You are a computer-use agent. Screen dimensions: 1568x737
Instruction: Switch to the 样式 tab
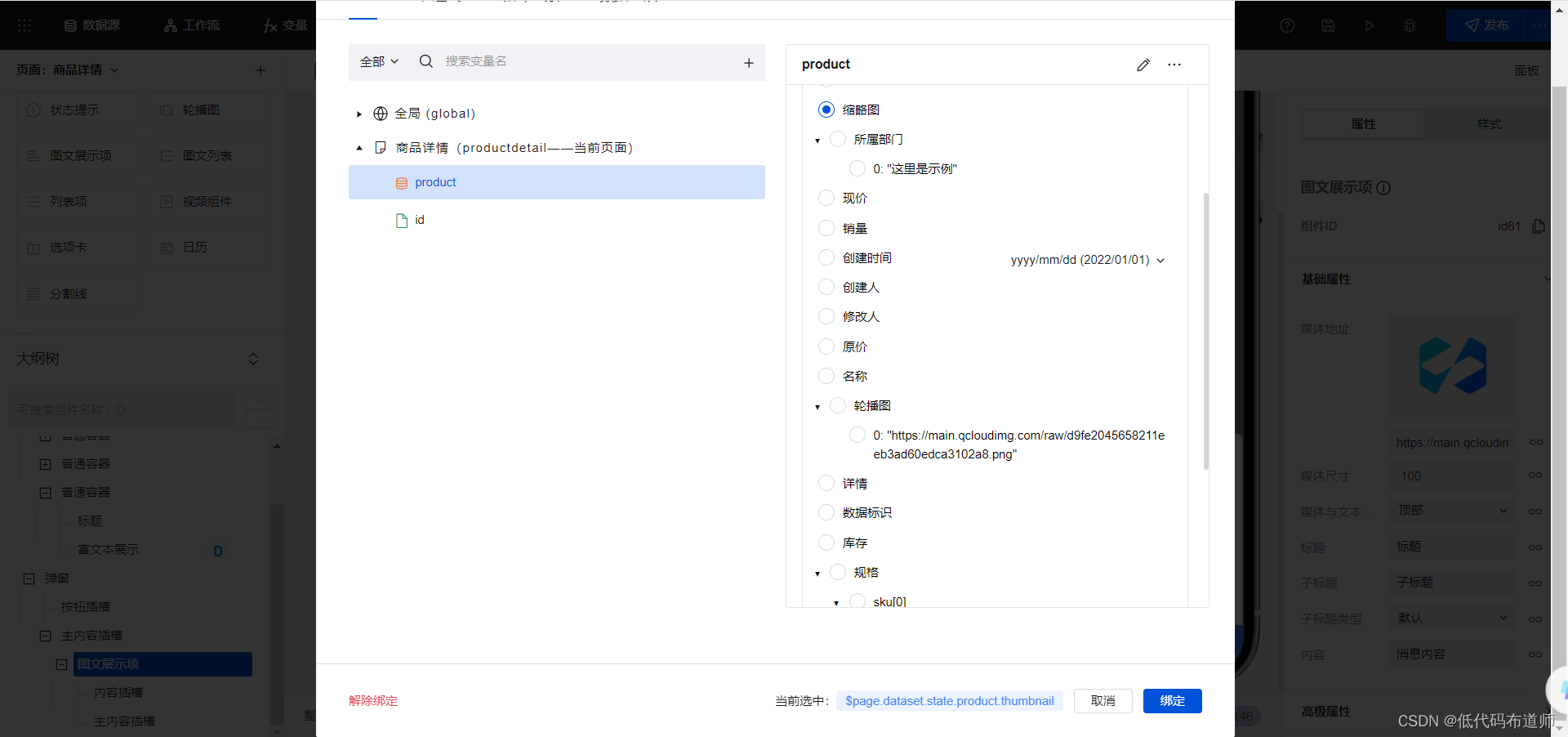click(x=1489, y=124)
